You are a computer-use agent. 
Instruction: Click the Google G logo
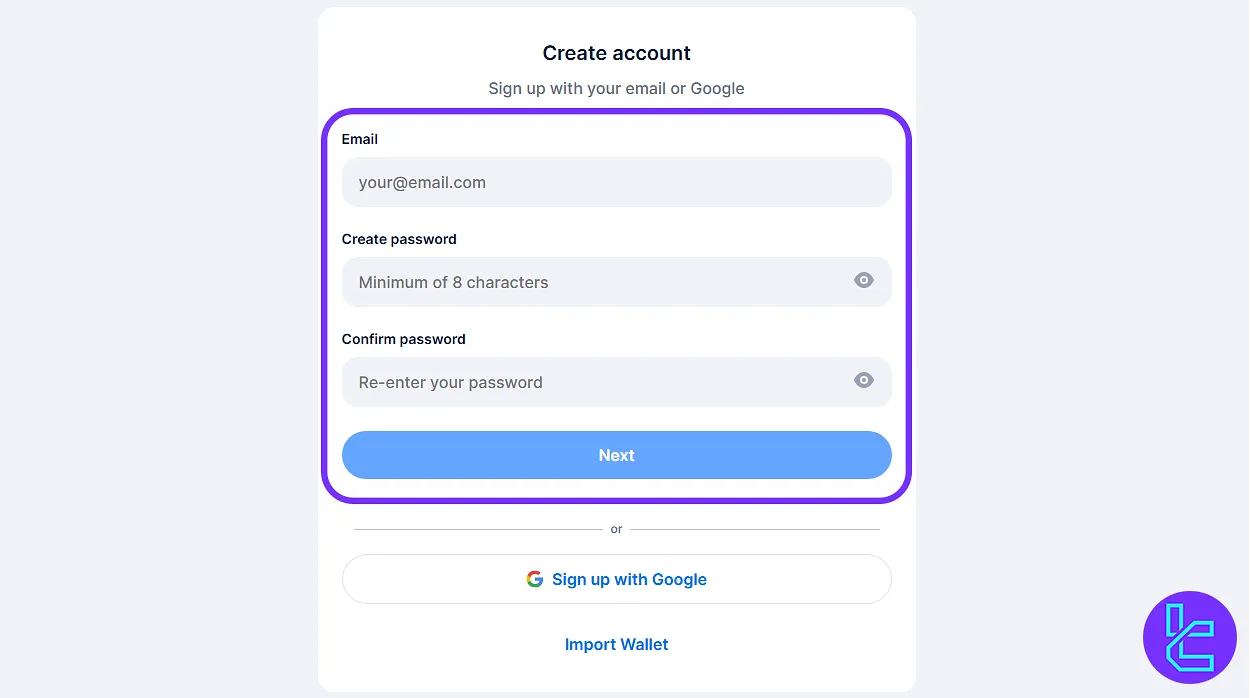(535, 579)
